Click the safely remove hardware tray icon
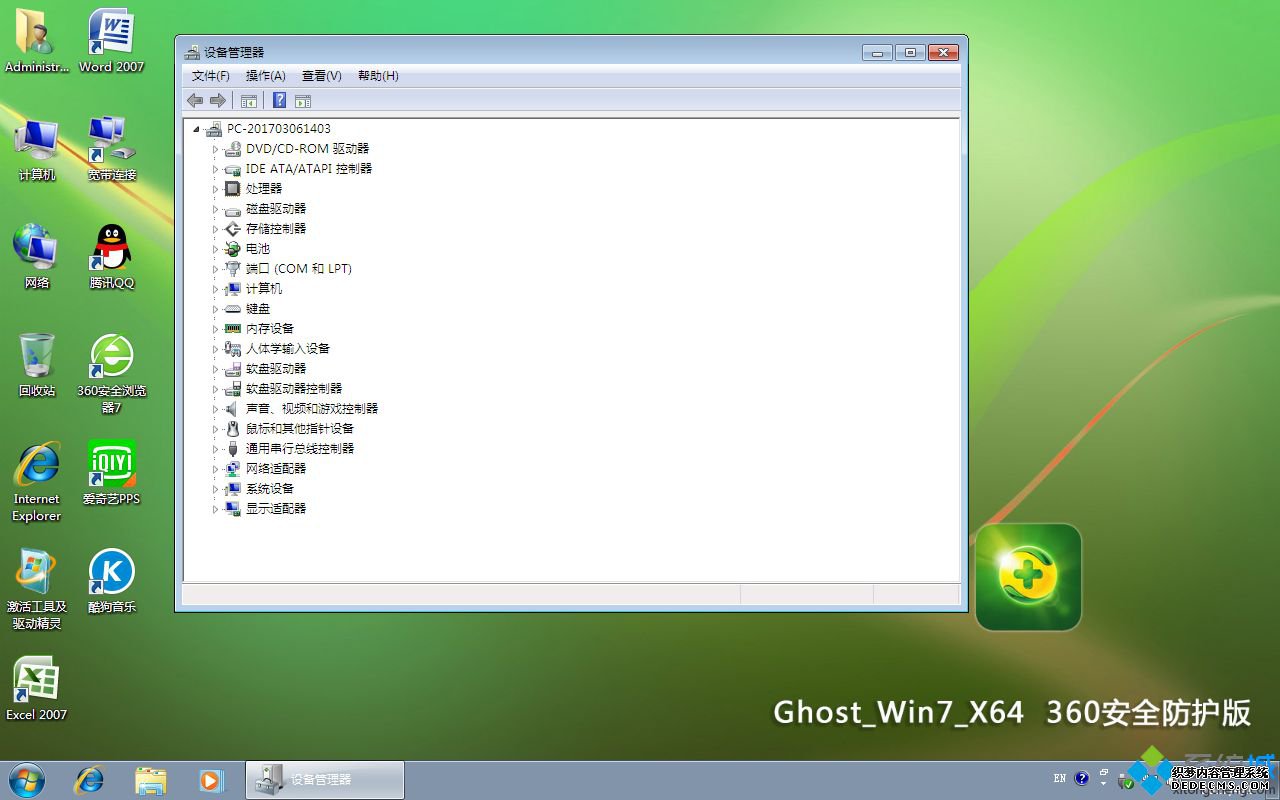This screenshot has height=800, width=1280. pos(1125,780)
